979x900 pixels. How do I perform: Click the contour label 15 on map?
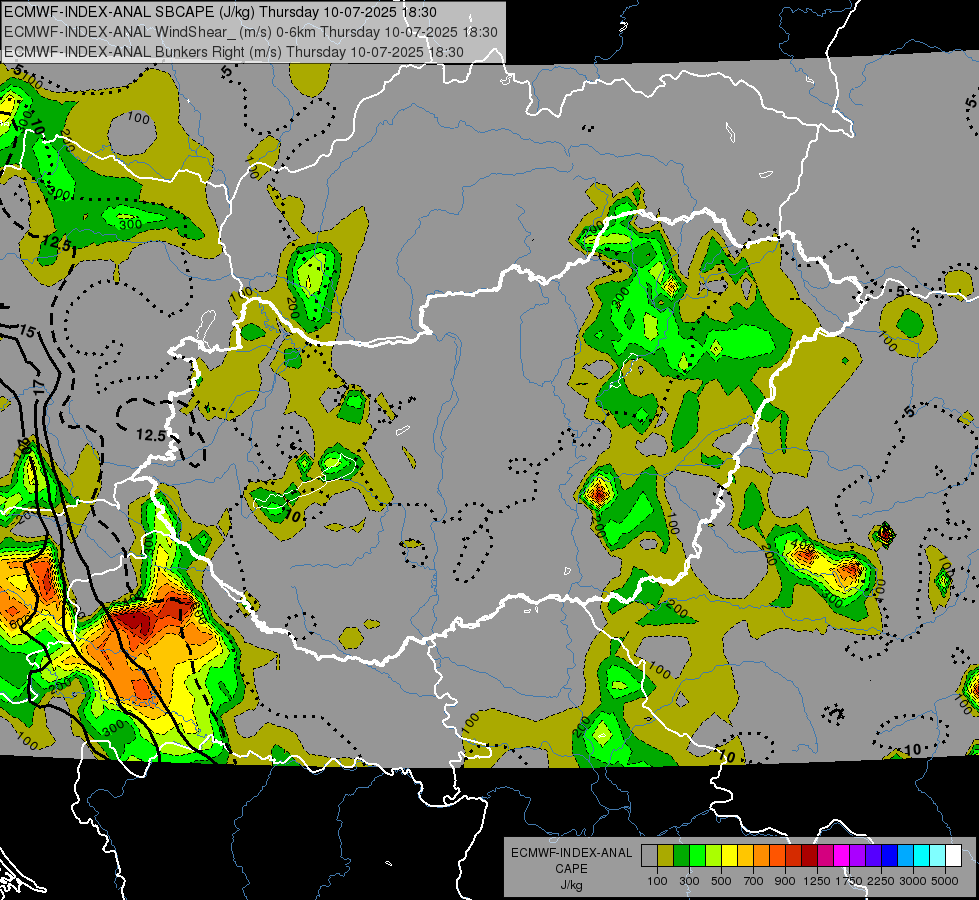pyautogui.click(x=27, y=332)
